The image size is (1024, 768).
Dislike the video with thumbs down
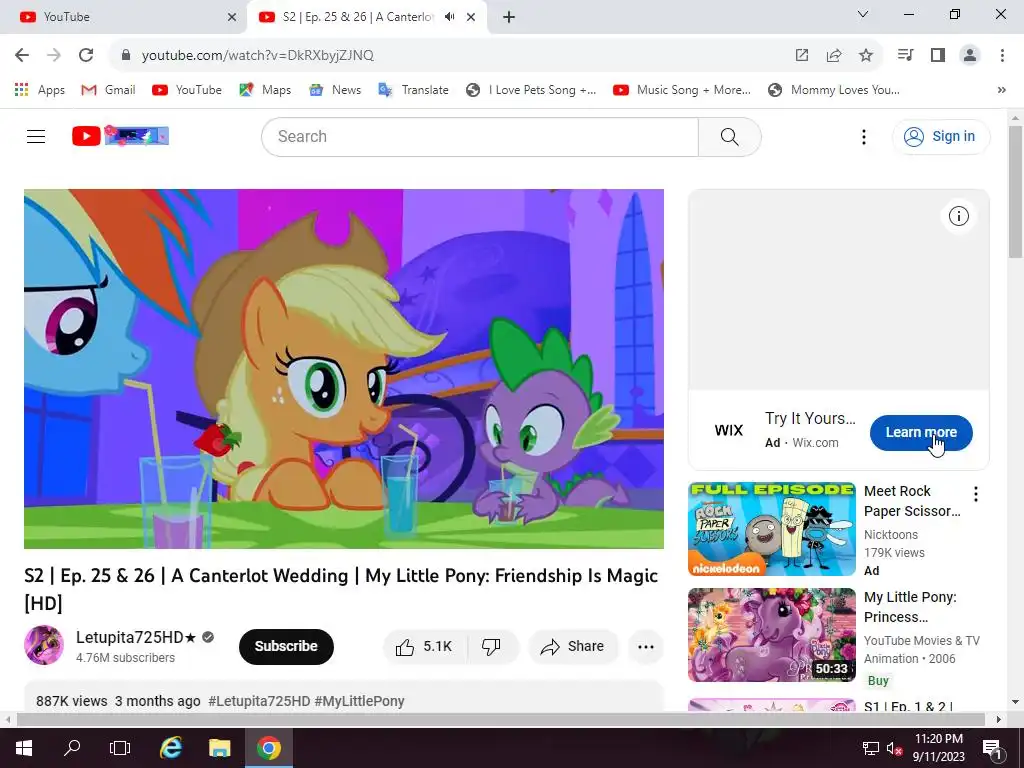(491, 647)
